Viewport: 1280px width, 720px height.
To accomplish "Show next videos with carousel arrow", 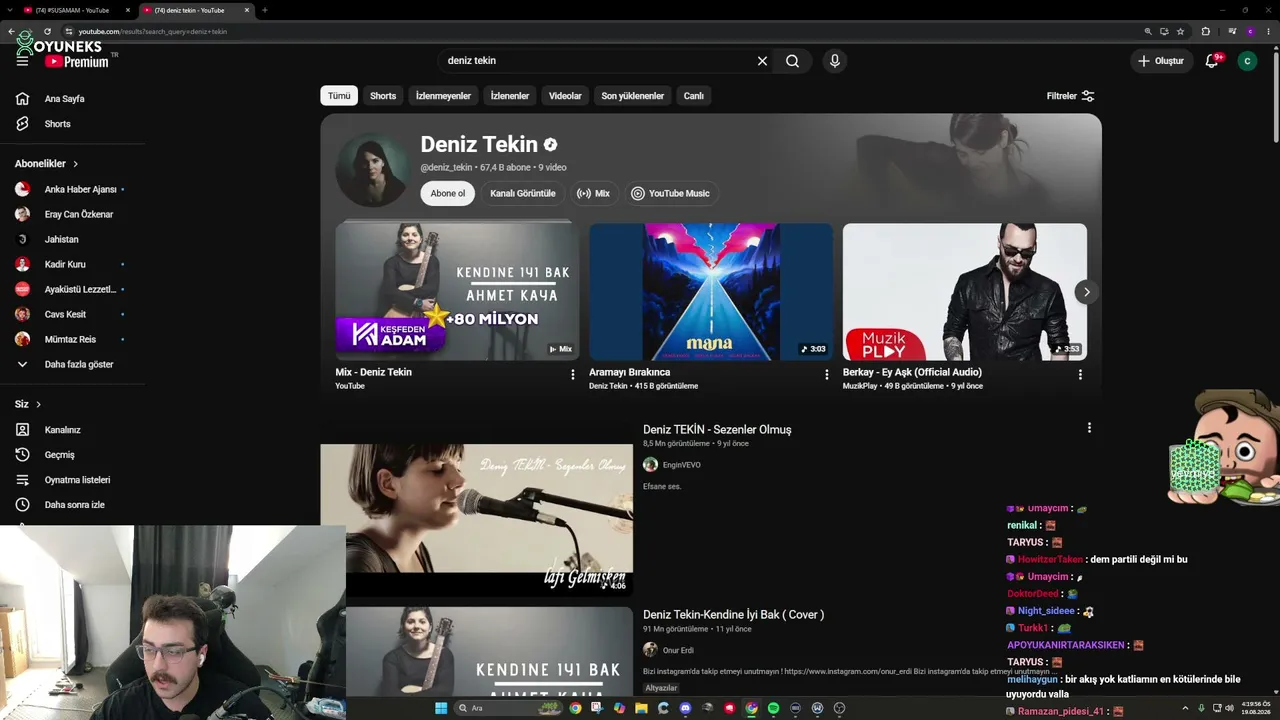I will click(x=1086, y=292).
